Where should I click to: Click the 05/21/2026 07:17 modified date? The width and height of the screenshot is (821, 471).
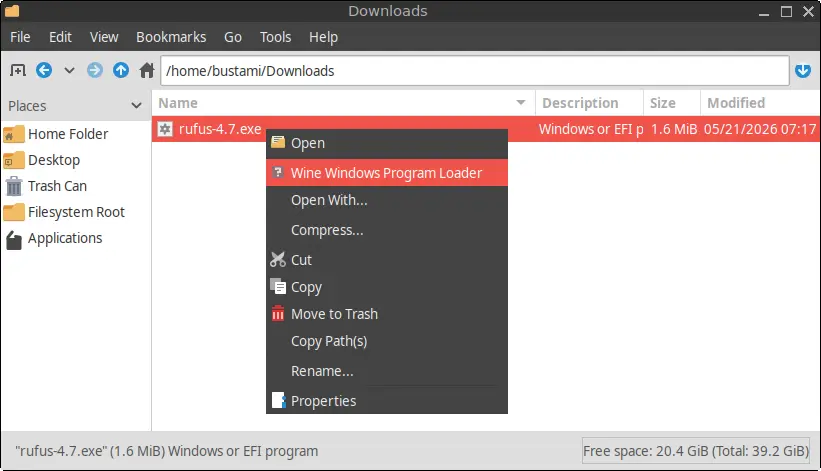pos(760,129)
